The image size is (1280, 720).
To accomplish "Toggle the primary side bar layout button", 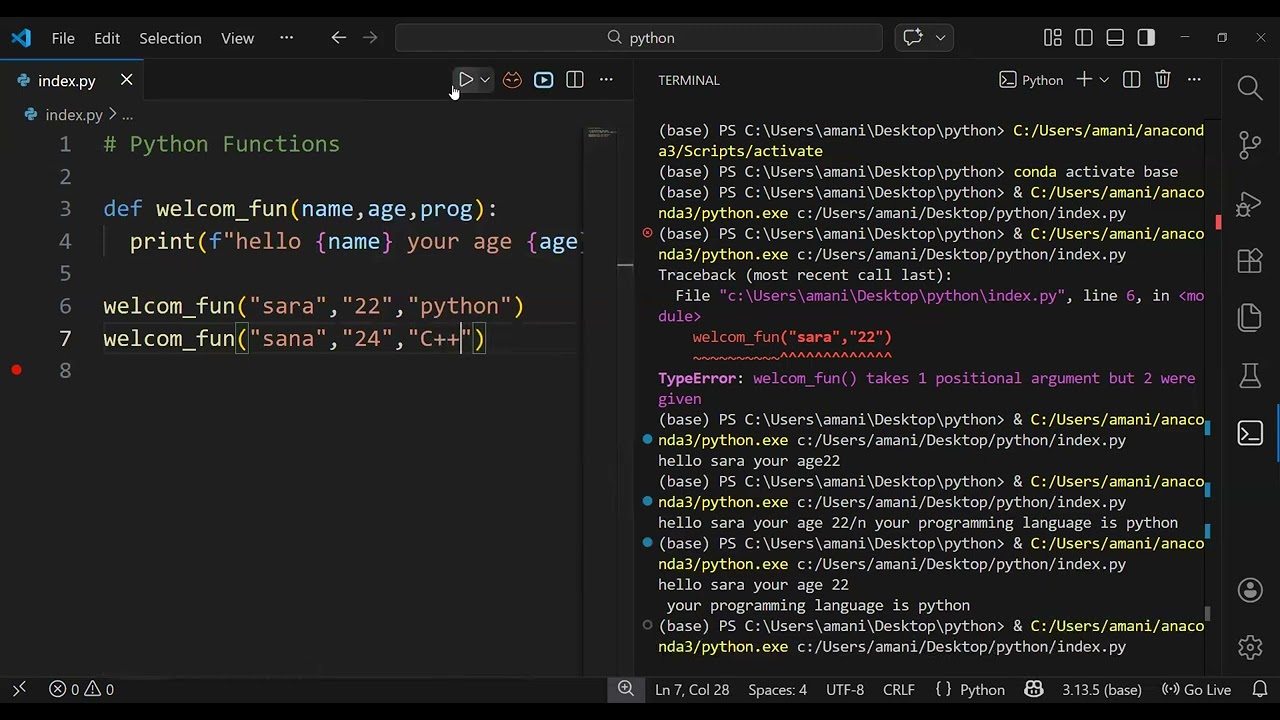I will click(x=1084, y=38).
